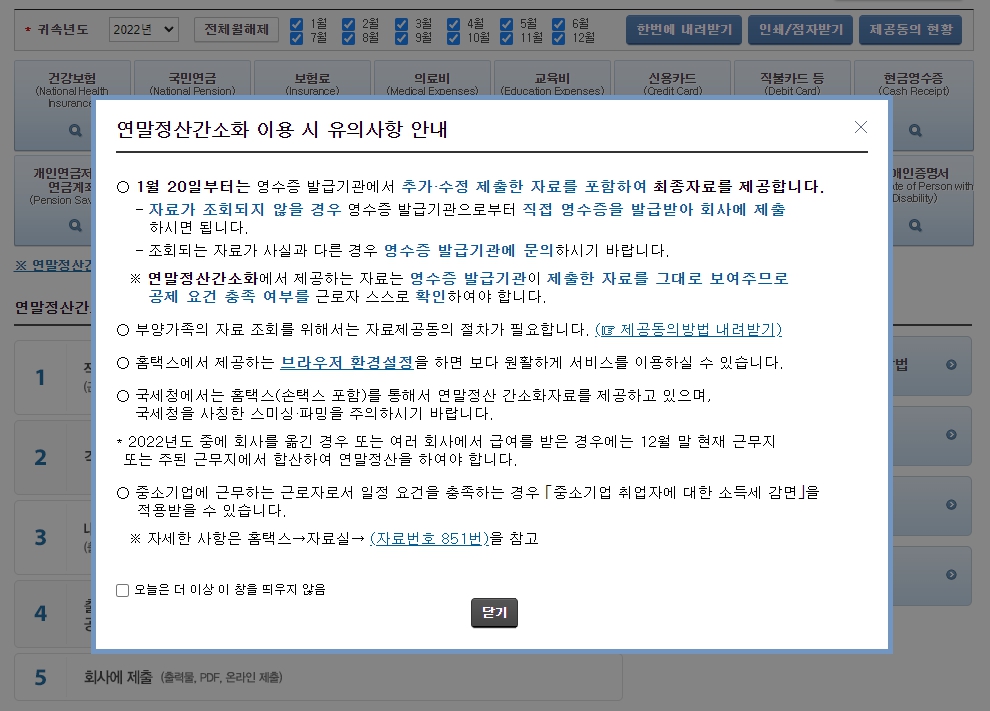Image resolution: width=990 pixels, height=711 pixels.
Task: Open the 브라우저 환경설정 link
Action: [347, 362]
